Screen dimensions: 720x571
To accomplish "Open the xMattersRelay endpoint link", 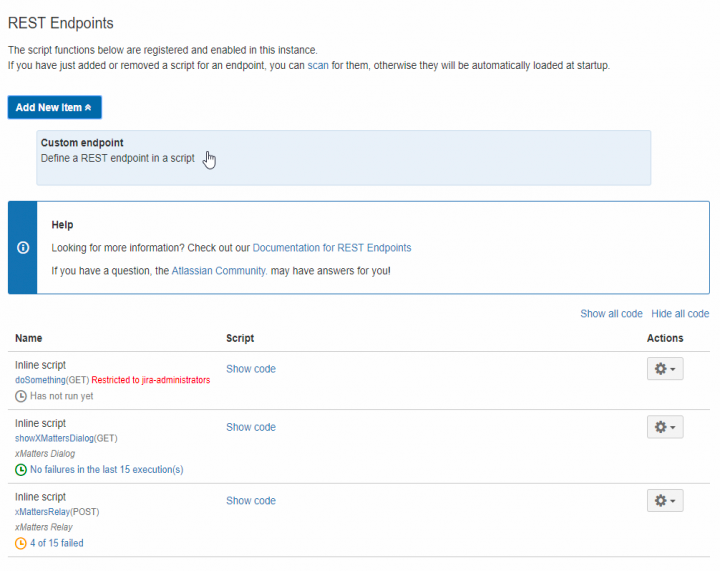I will tap(42, 512).
